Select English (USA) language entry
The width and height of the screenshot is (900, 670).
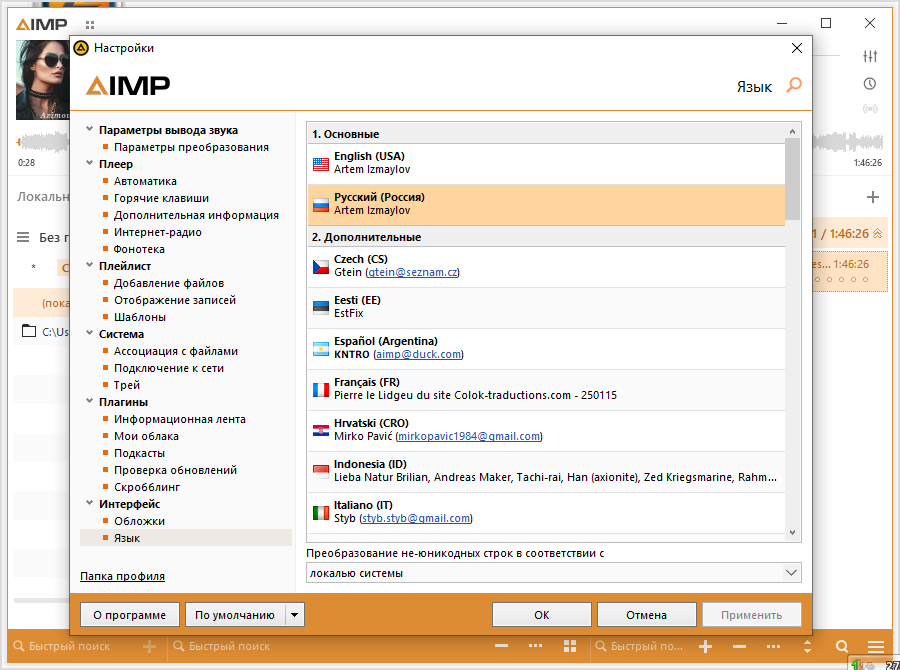coord(545,163)
